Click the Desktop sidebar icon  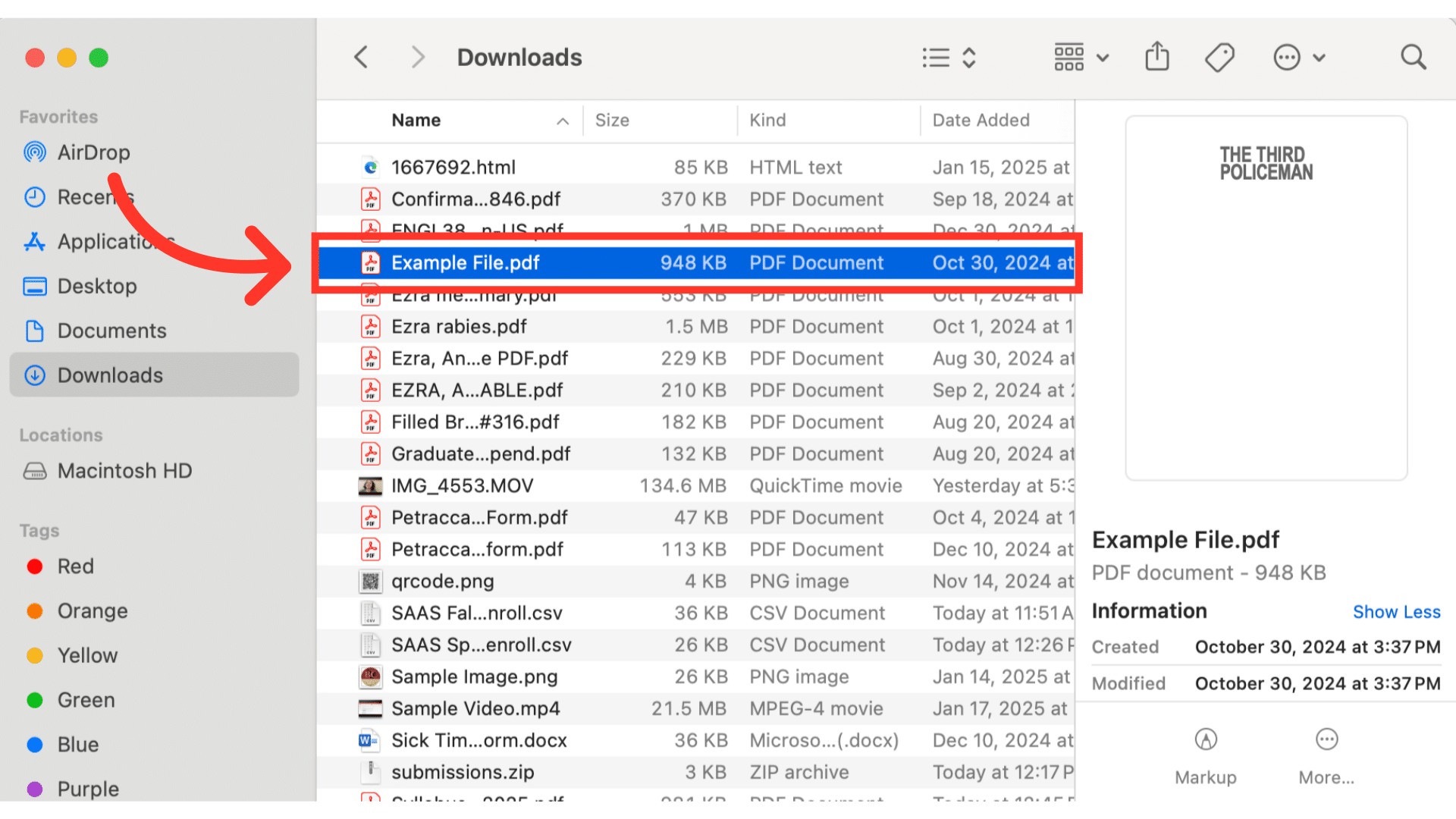(35, 286)
